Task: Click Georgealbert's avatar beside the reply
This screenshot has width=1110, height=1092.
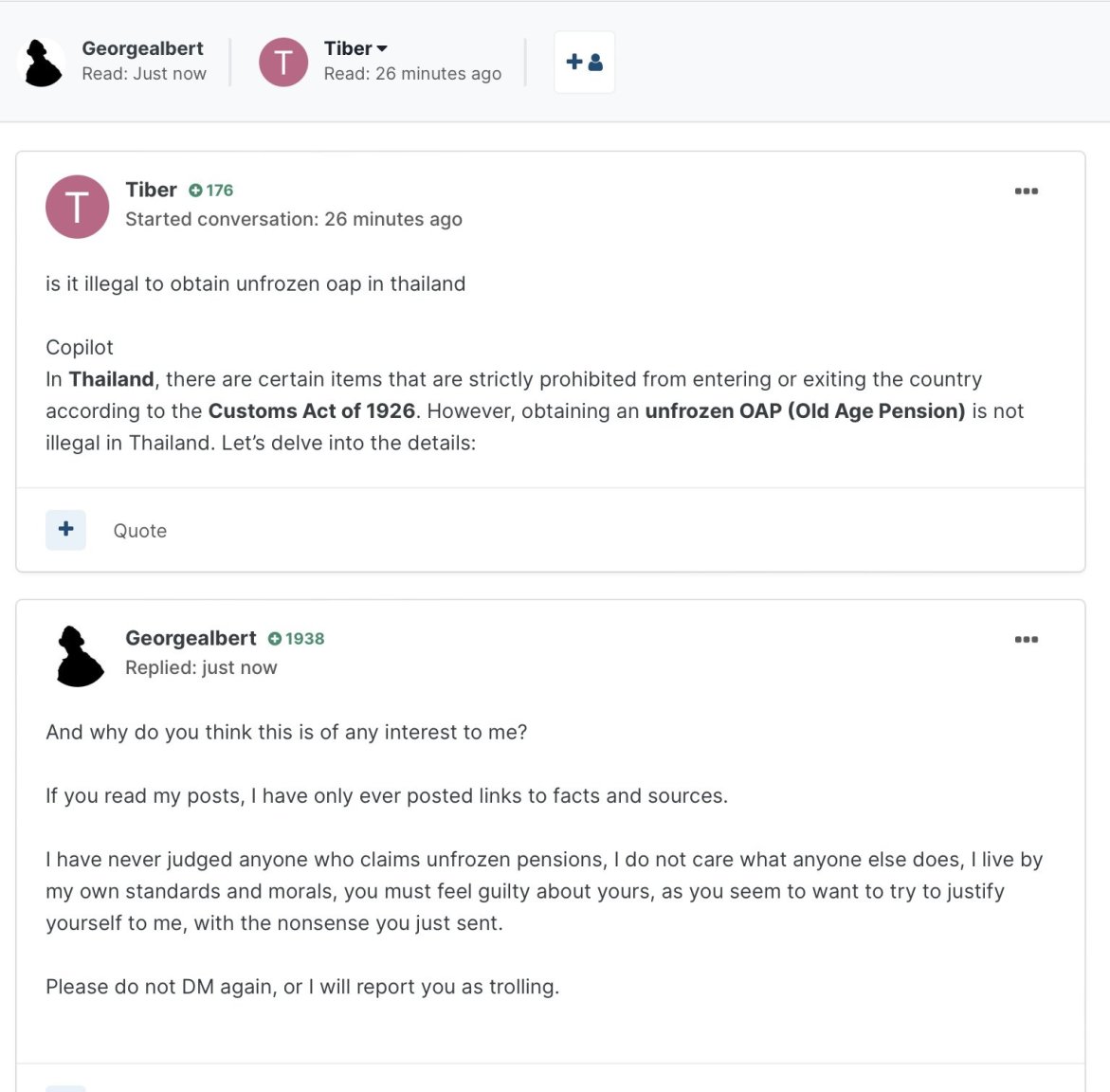Action: click(x=79, y=656)
